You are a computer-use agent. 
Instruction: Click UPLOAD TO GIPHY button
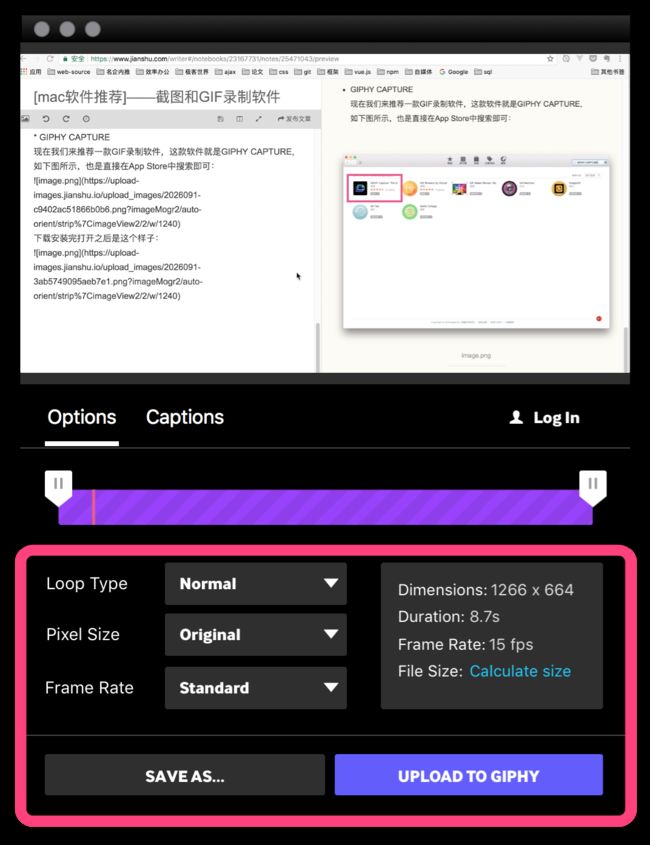(468, 775)
